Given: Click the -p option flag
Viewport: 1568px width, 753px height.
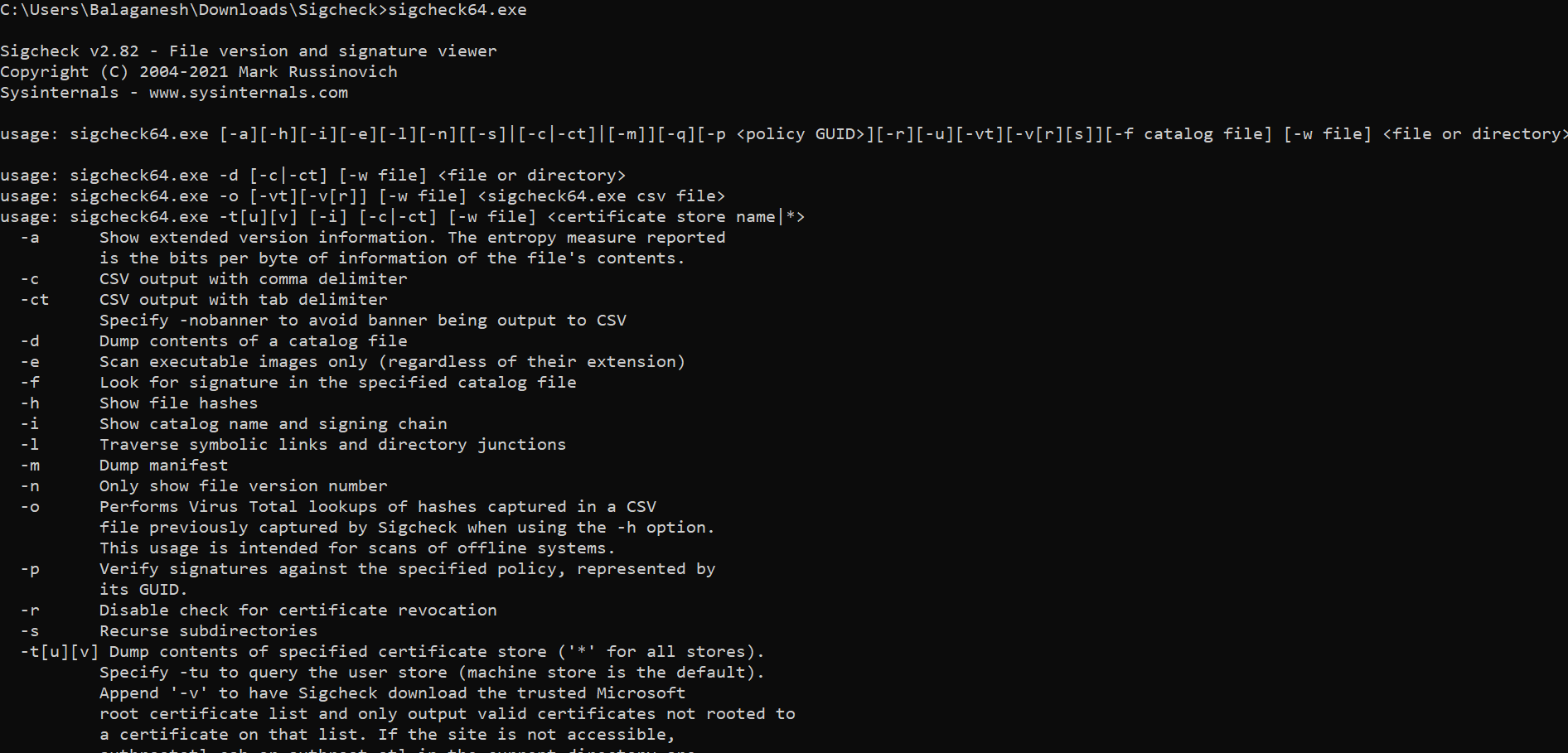Looking at the screenshot, I should coord(30,569).
